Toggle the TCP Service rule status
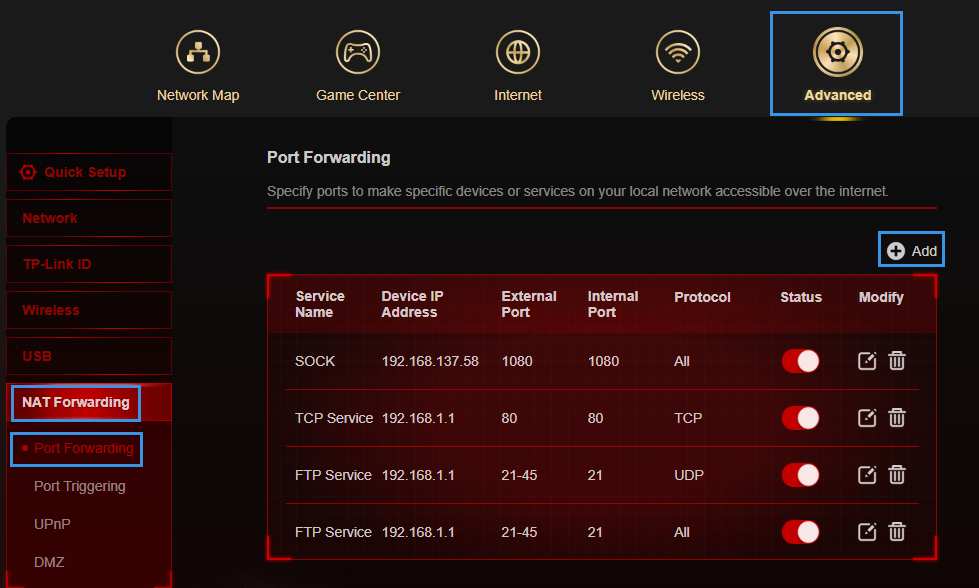 [800, 418]
